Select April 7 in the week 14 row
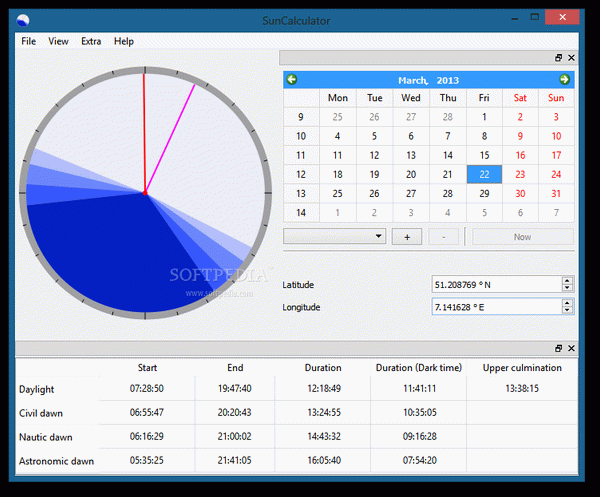 pyautogui.click(x=556, y=213)
